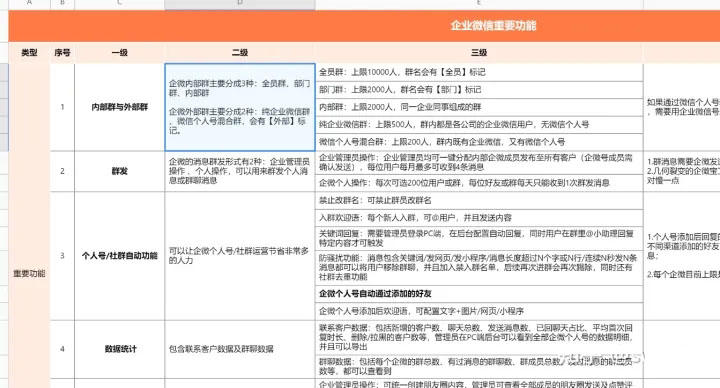Viewport: 720px width, 388px height.
Task: Click cell starting "企微的消息群发形式有2种"
Action: [x=240, y=171]
